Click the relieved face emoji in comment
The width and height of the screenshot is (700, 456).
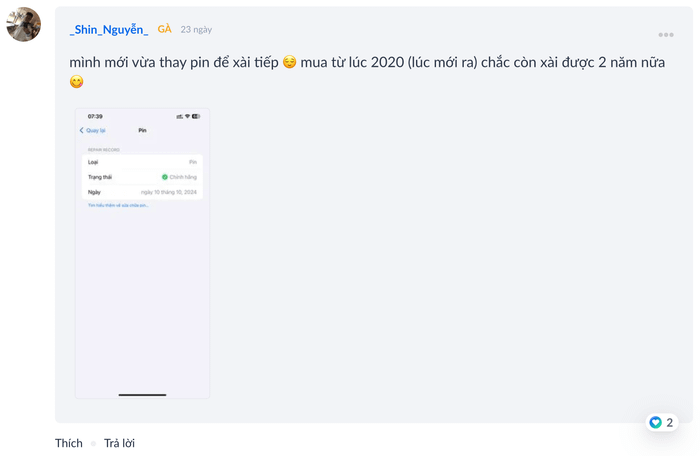tap(290, 62)
